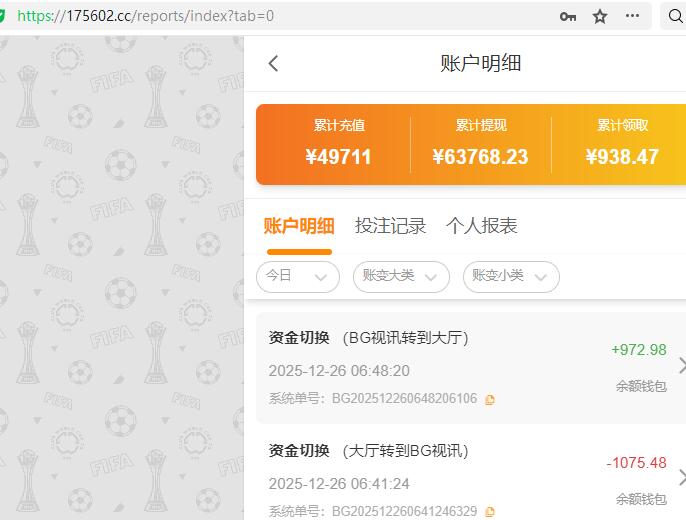Bookmark page with the star icon
The image size is (686, 520).
(600, 17)
